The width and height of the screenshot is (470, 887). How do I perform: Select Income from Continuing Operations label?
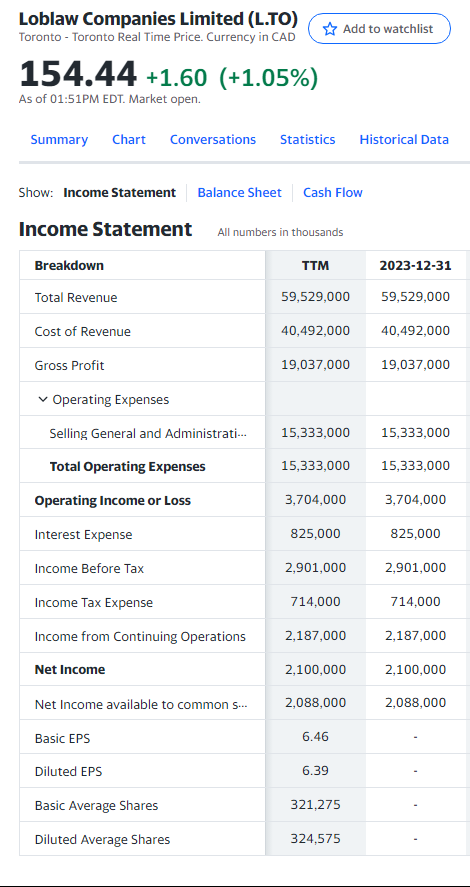pyautogui.click(x=140, y=636)
